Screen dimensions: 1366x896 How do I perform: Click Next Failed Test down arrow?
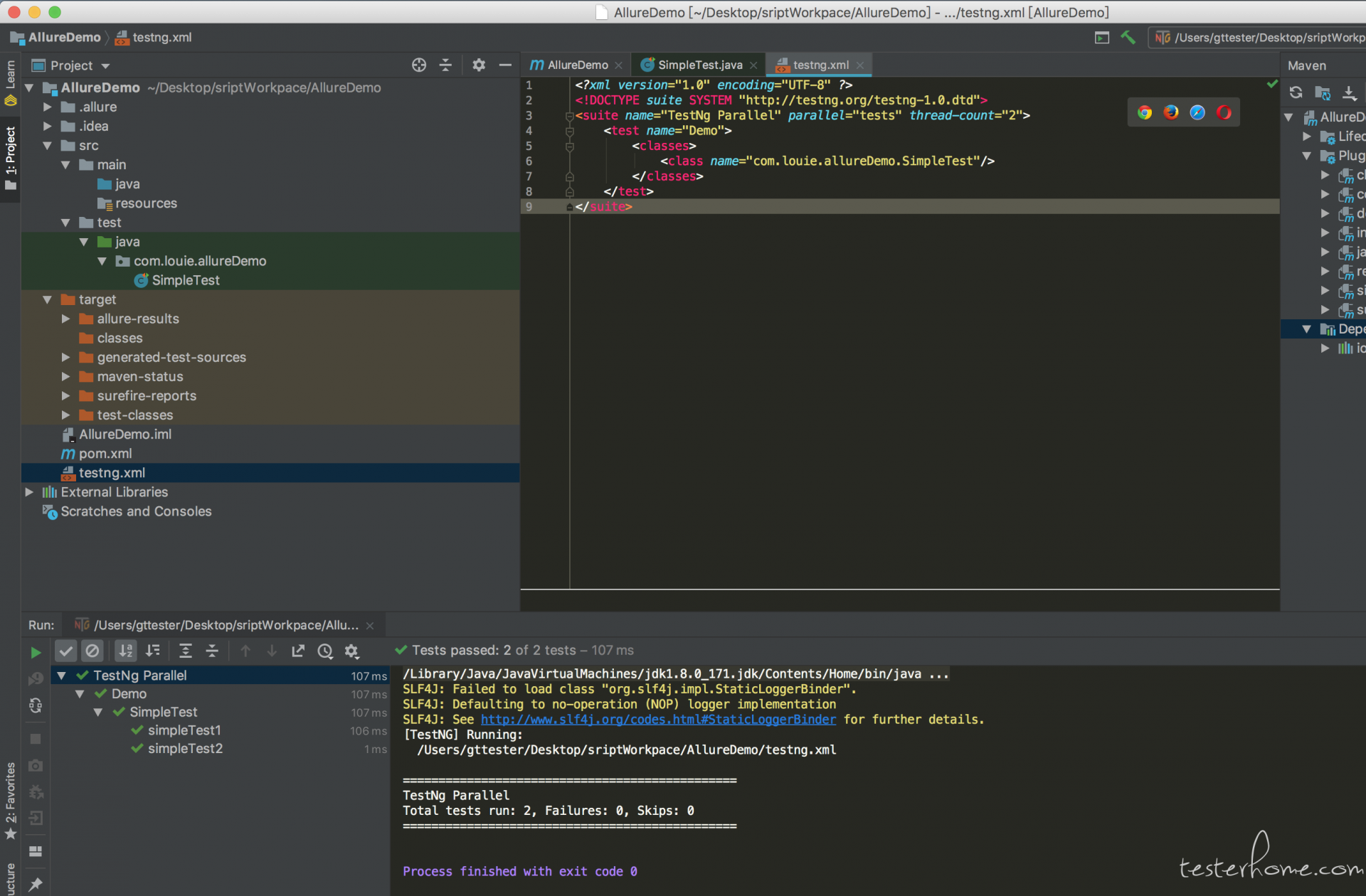[x=272, y=651]
